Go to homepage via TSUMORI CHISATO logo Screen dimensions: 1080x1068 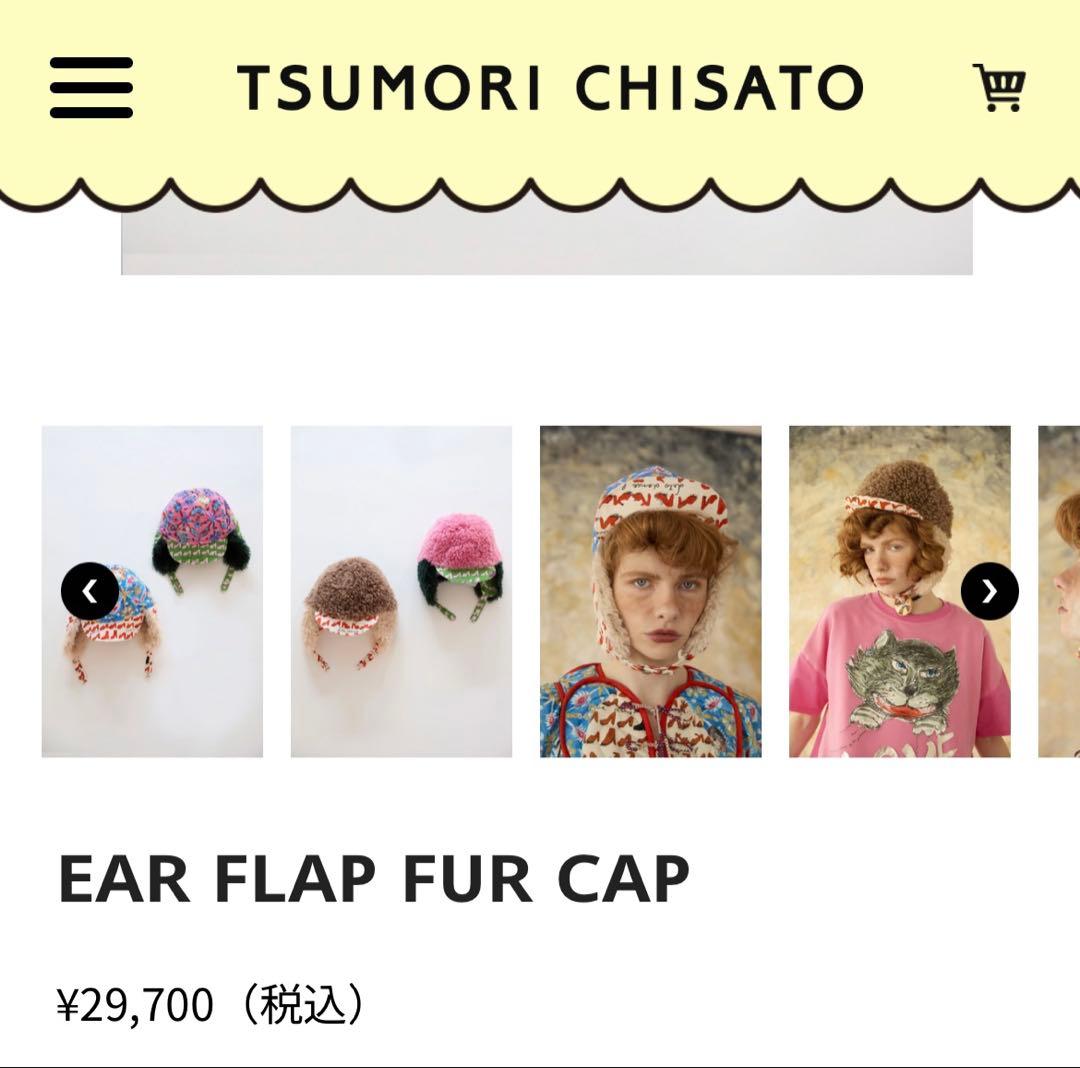550,87
